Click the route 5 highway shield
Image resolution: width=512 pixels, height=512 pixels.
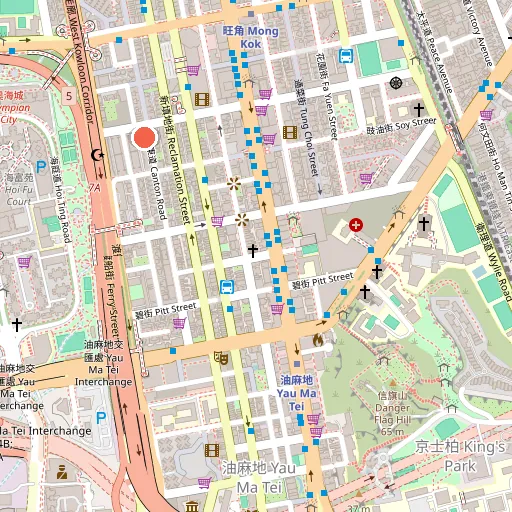(x=69, y=96)
